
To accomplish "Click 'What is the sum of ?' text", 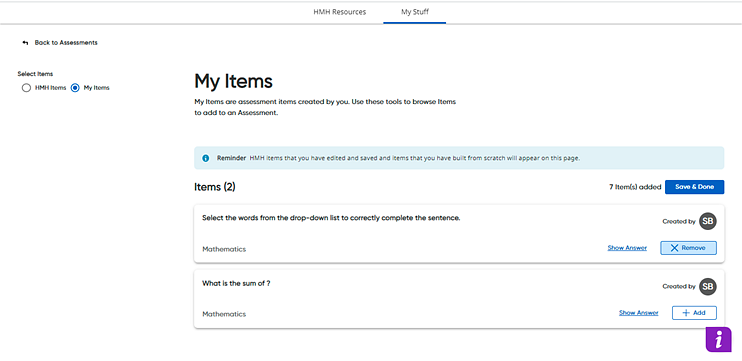I will tap(236, 283).
